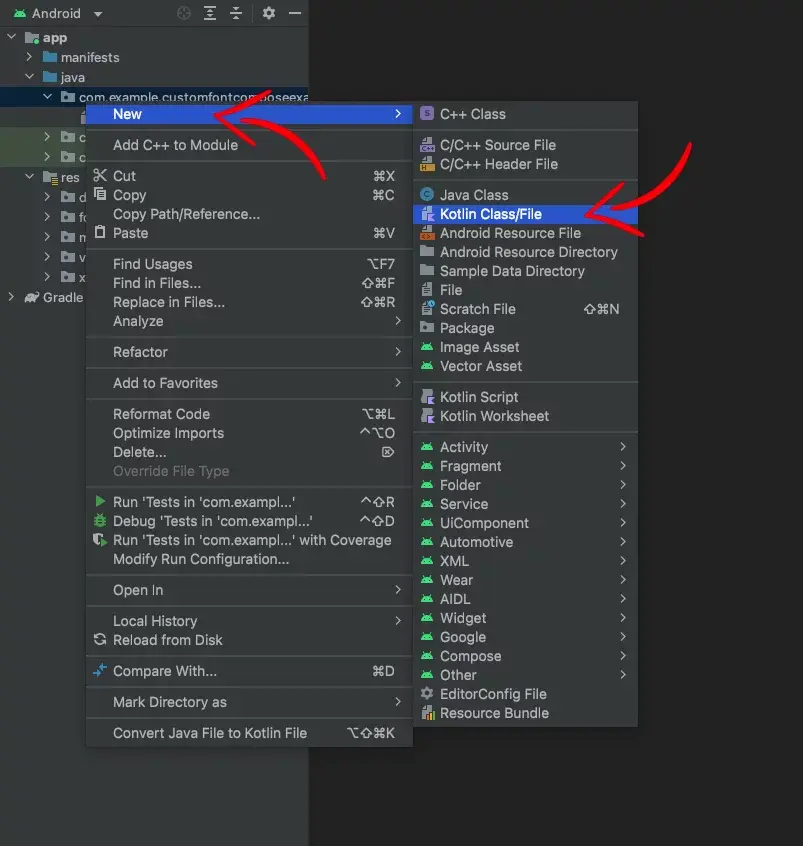Click the green Run tests arrow icon

pyautogui.click(x=100, y=501)
